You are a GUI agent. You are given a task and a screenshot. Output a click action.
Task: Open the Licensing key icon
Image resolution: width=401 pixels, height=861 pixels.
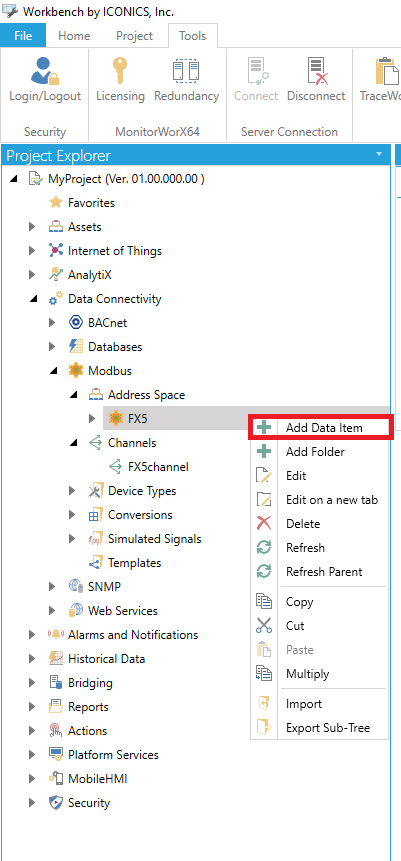pos(120,71)
